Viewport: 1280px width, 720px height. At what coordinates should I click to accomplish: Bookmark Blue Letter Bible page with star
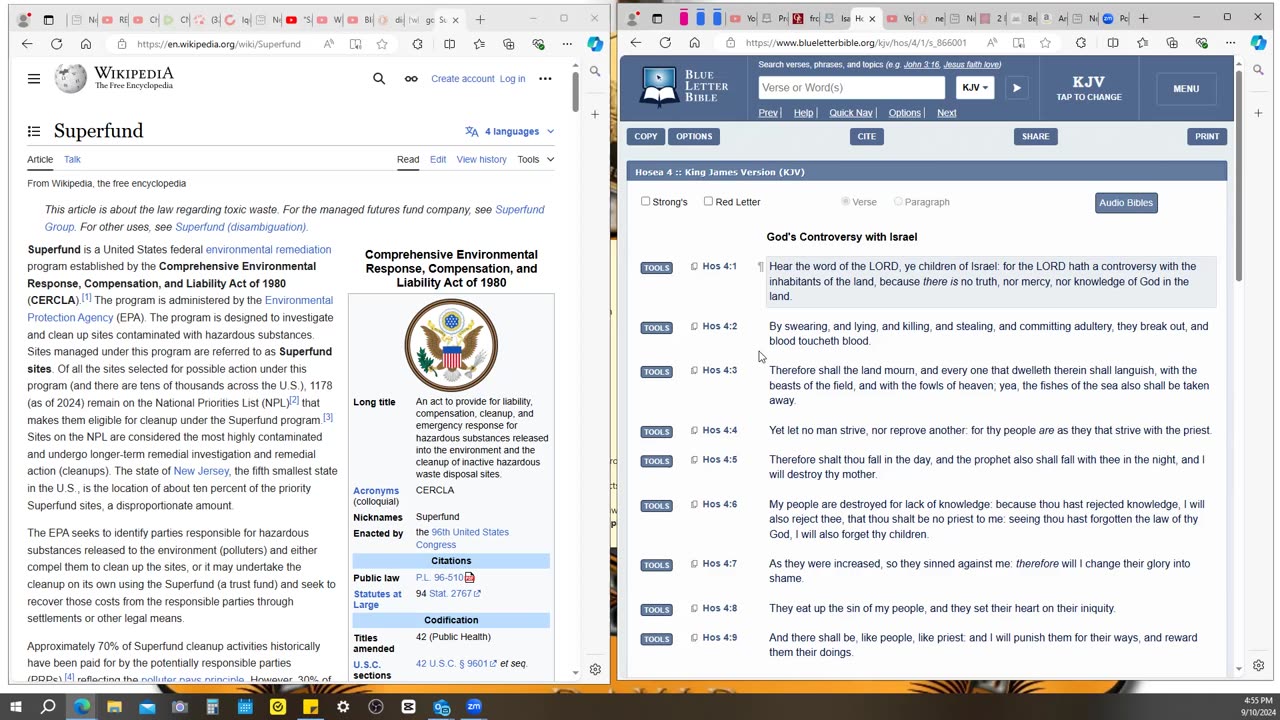coord(1045,43)
